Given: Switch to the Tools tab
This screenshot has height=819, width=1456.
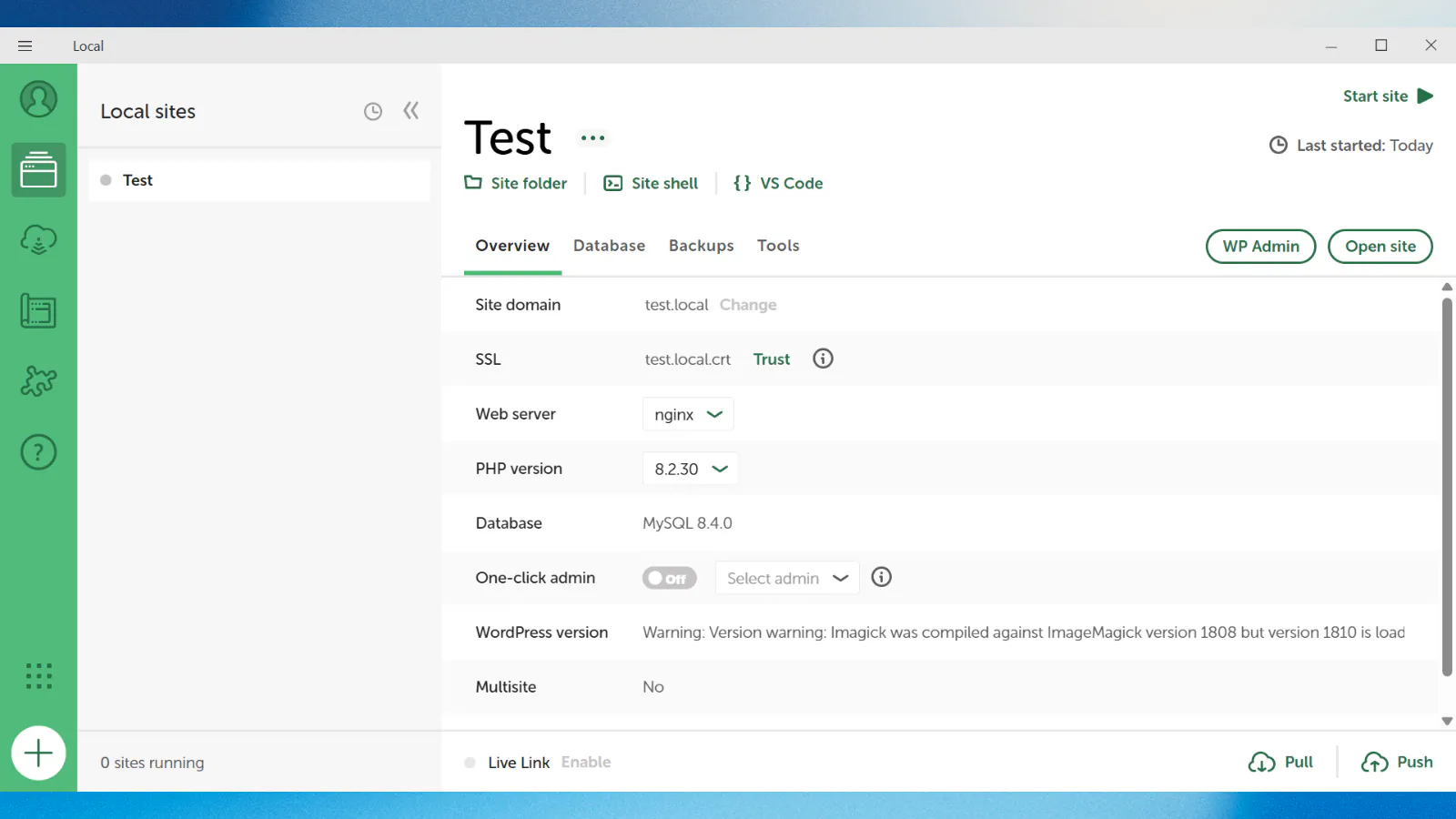Looking at the screenshot, I should [x=778, y=246].
